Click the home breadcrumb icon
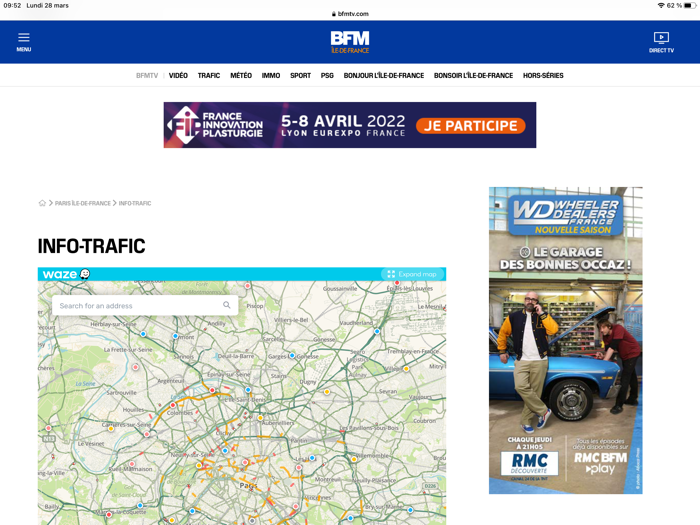Screen dimensions: 700x525 pos(42,203)
